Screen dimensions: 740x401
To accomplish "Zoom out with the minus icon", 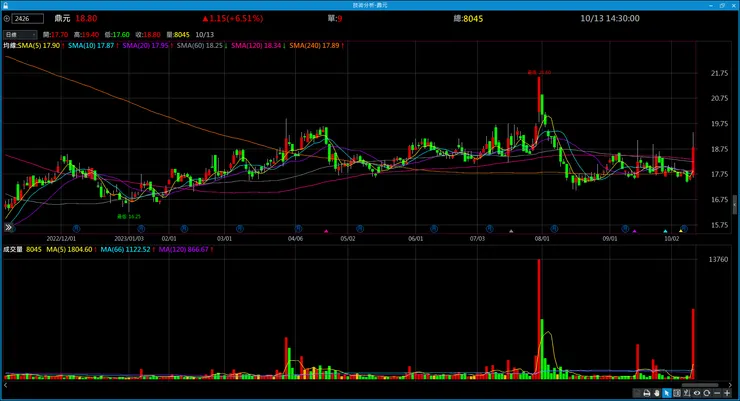I will pyautogui.click(x=717, y=393).
